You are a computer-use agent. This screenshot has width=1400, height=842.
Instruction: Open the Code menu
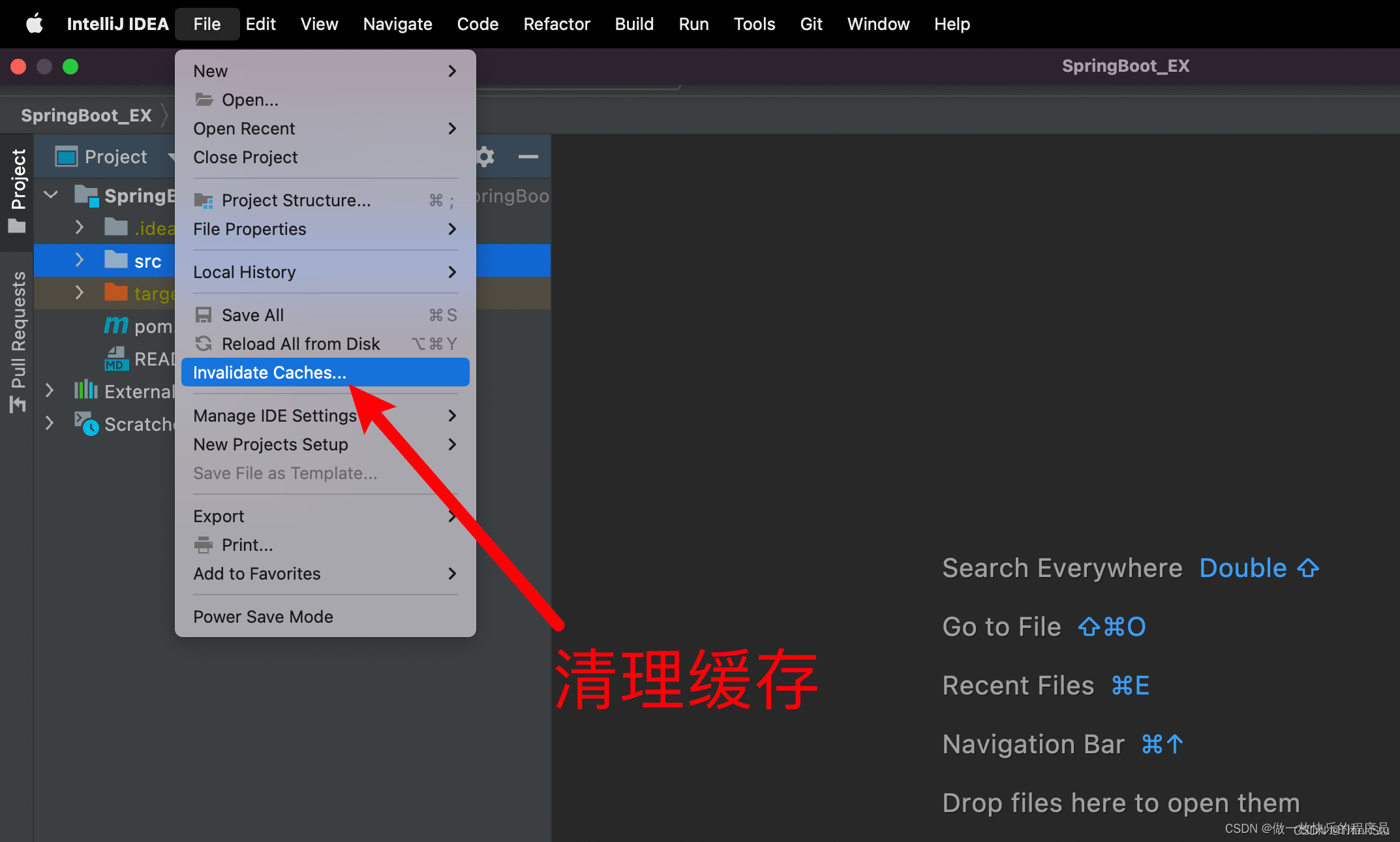pos(478,24)
